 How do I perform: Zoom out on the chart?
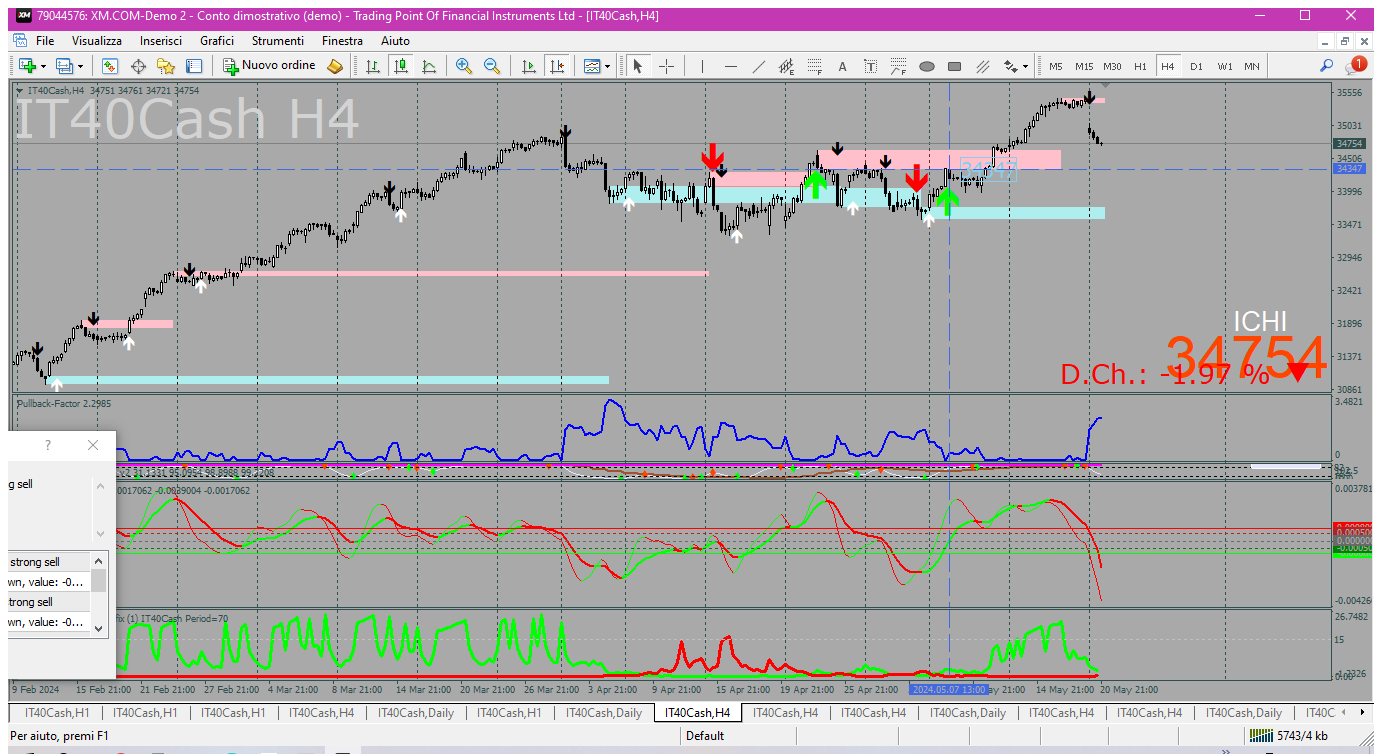pos(491,66)
